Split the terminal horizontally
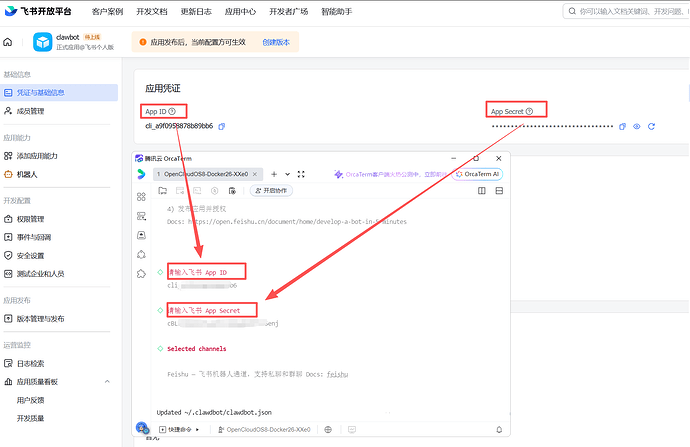 [x=499, y=191]
